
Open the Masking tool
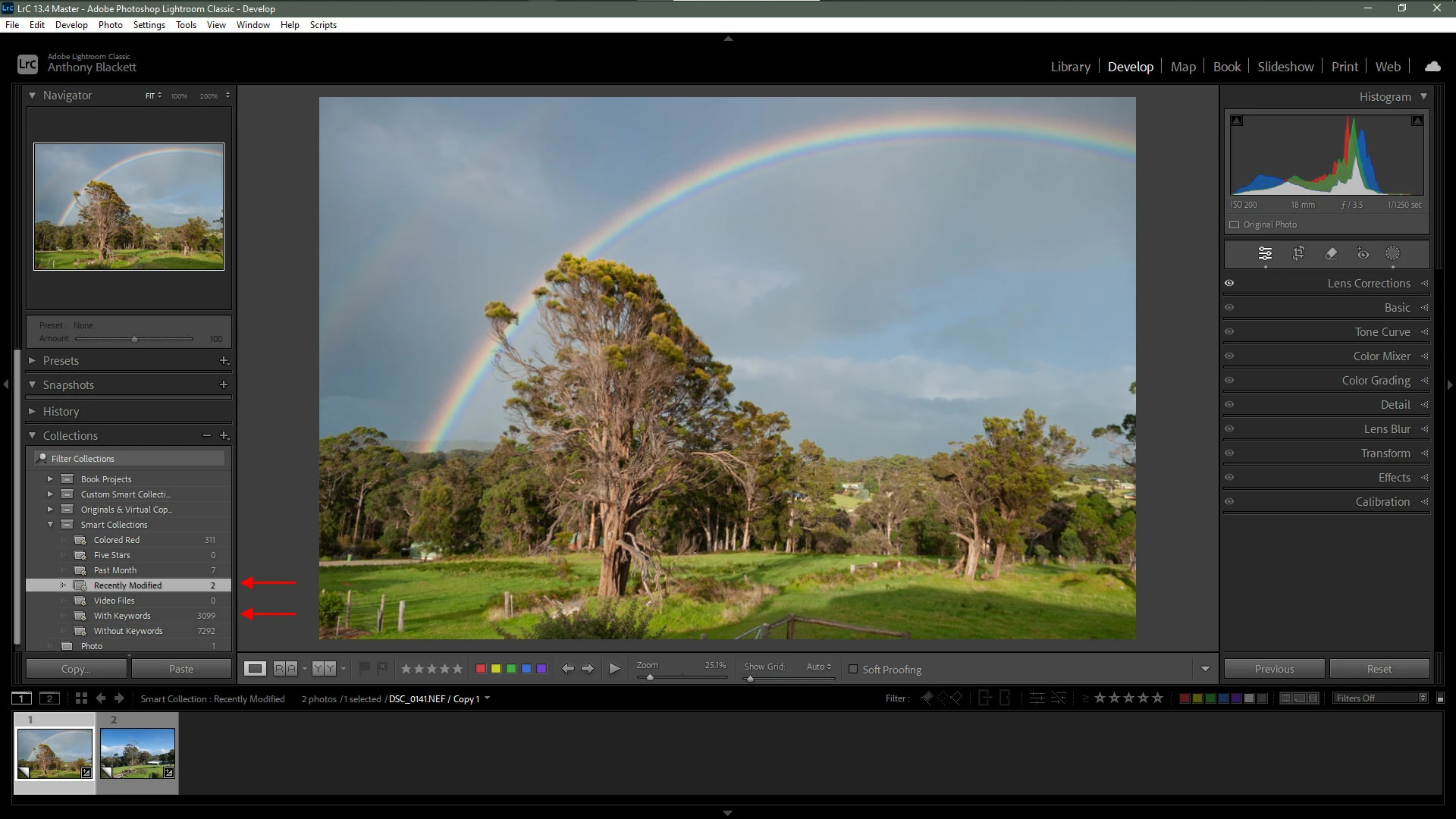point(1392,253)
